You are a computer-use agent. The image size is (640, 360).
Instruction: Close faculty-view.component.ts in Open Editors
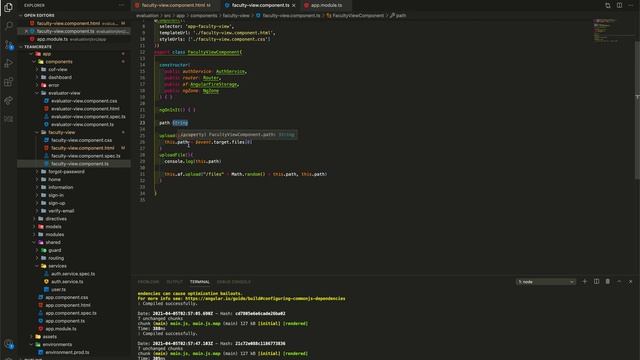pyautogui.click(x=27, y=31)
